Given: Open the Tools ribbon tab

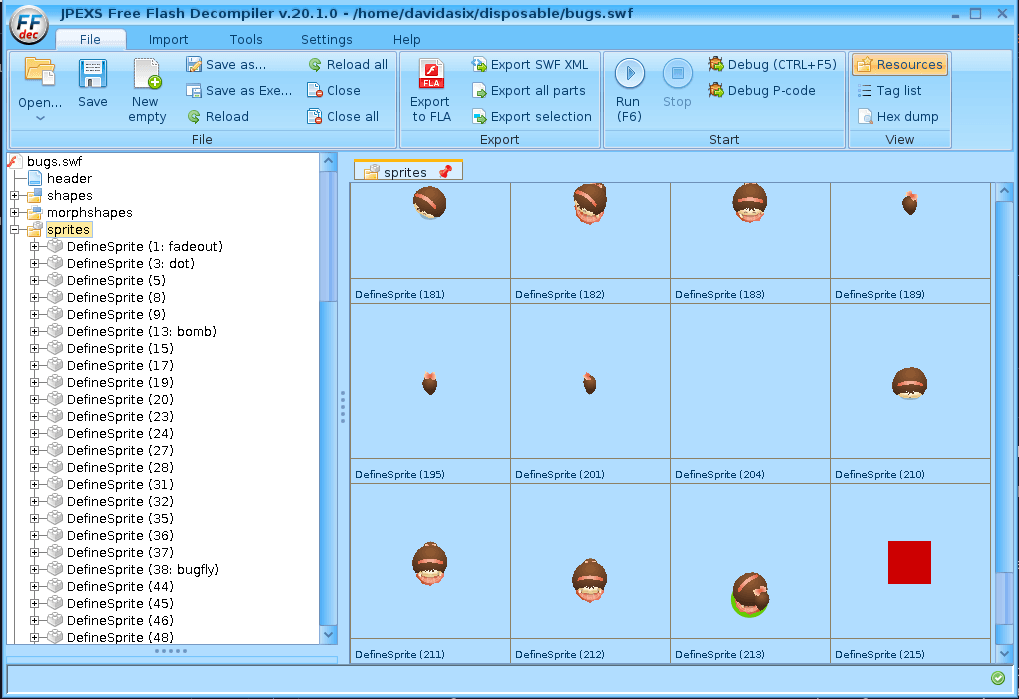Looking at the screenshot, I should (x=246, y=40).
